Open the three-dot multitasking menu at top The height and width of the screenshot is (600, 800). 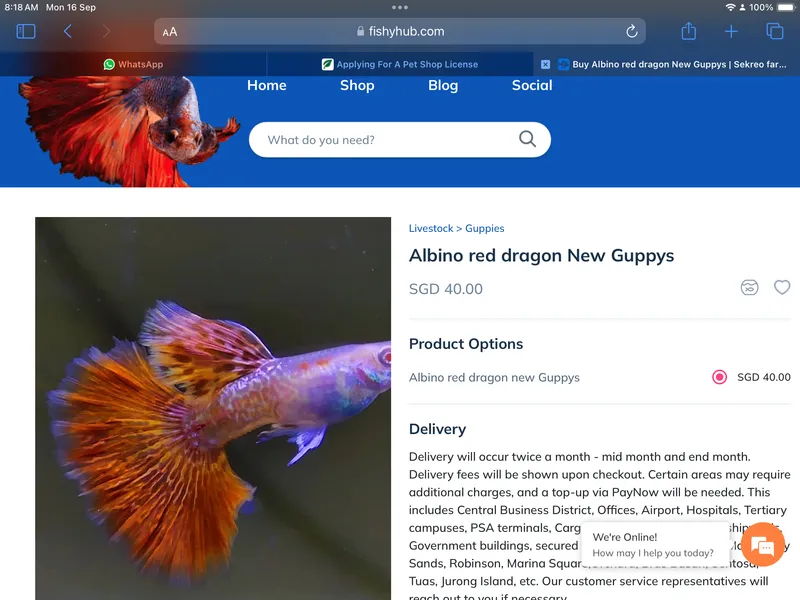point(400,7)
